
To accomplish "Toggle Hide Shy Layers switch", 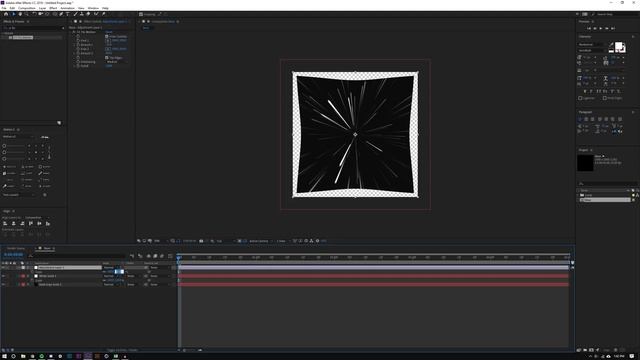I will pyautogui.click(x=149, y=256).
